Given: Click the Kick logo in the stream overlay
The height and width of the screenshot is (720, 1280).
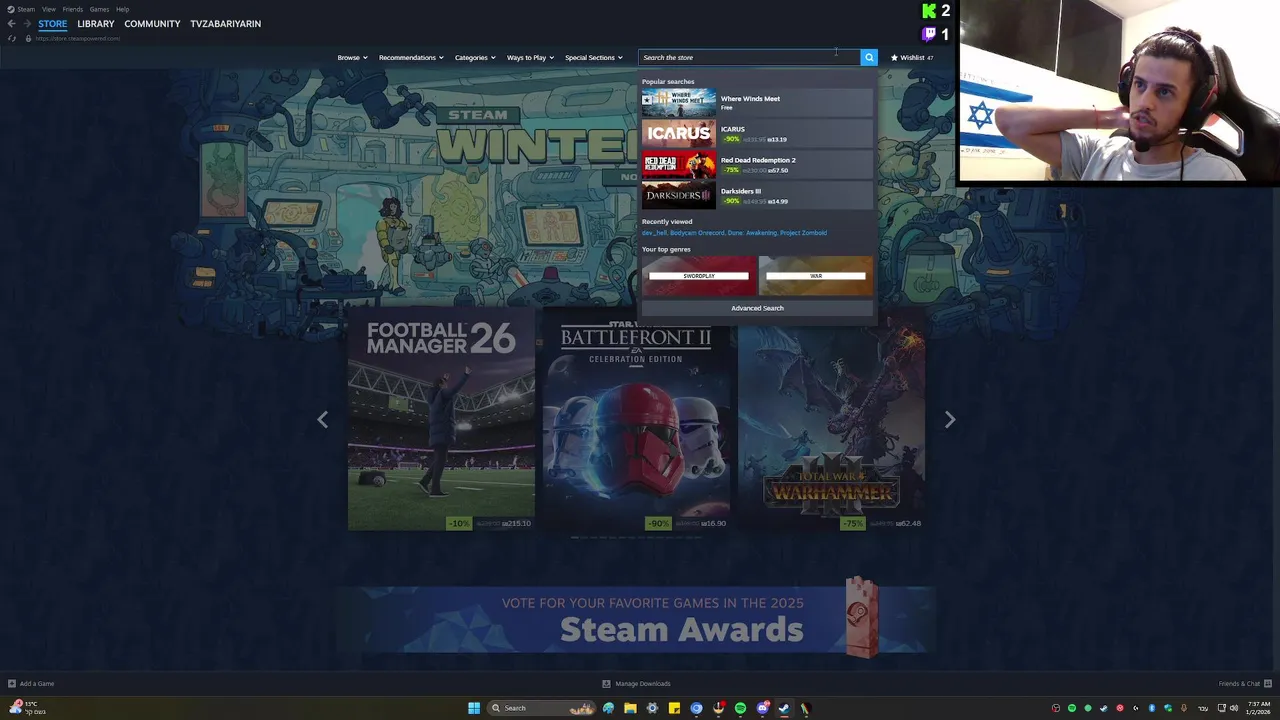Looking at the screenshot, I should pos(929,11).
